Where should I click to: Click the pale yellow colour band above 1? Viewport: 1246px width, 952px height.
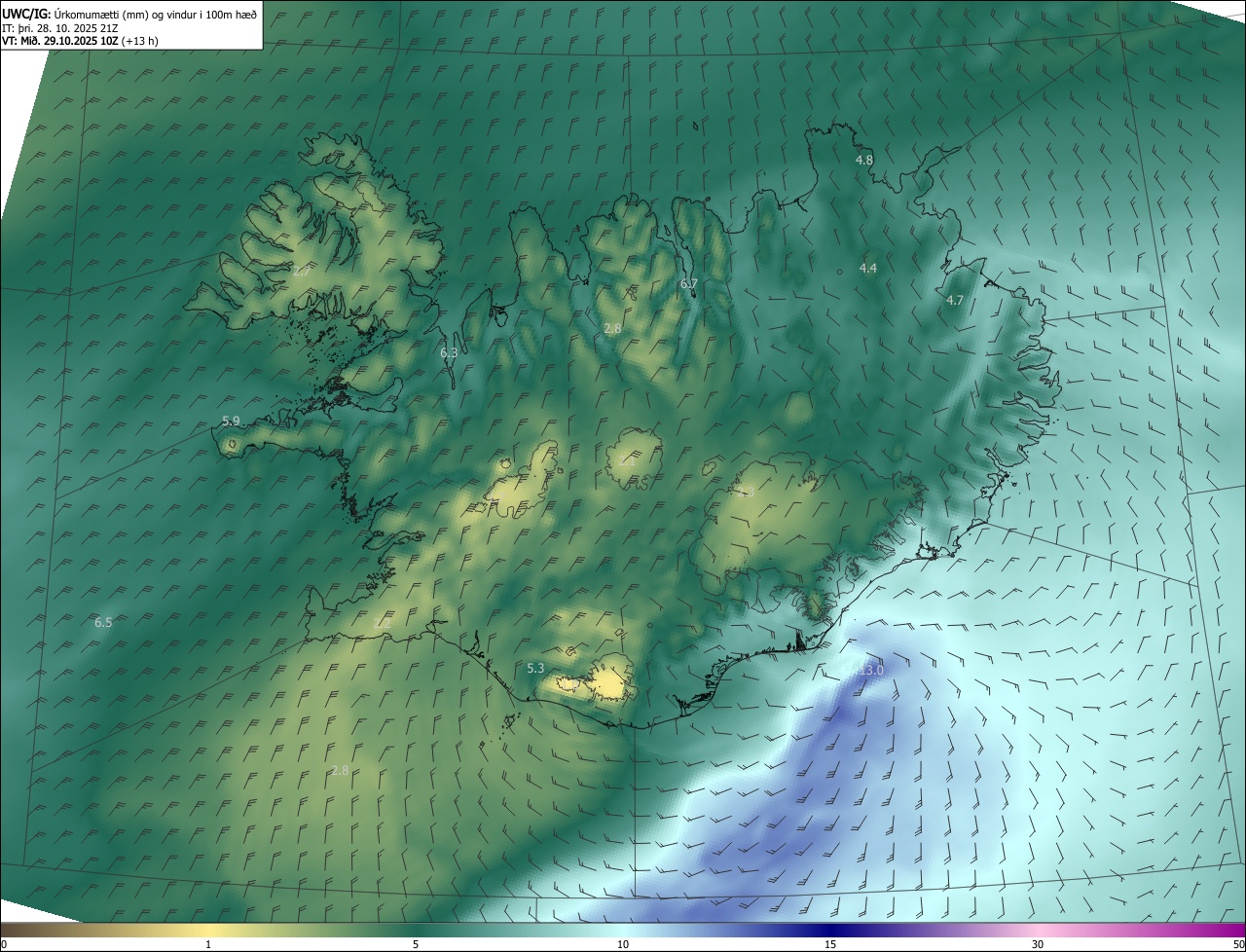click(x=208, y=931)
